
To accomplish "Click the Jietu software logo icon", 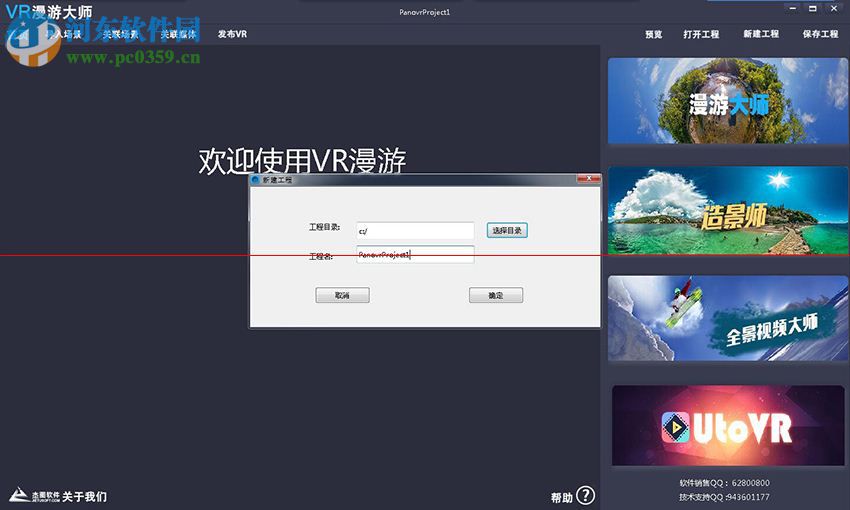I will (35, 495).
